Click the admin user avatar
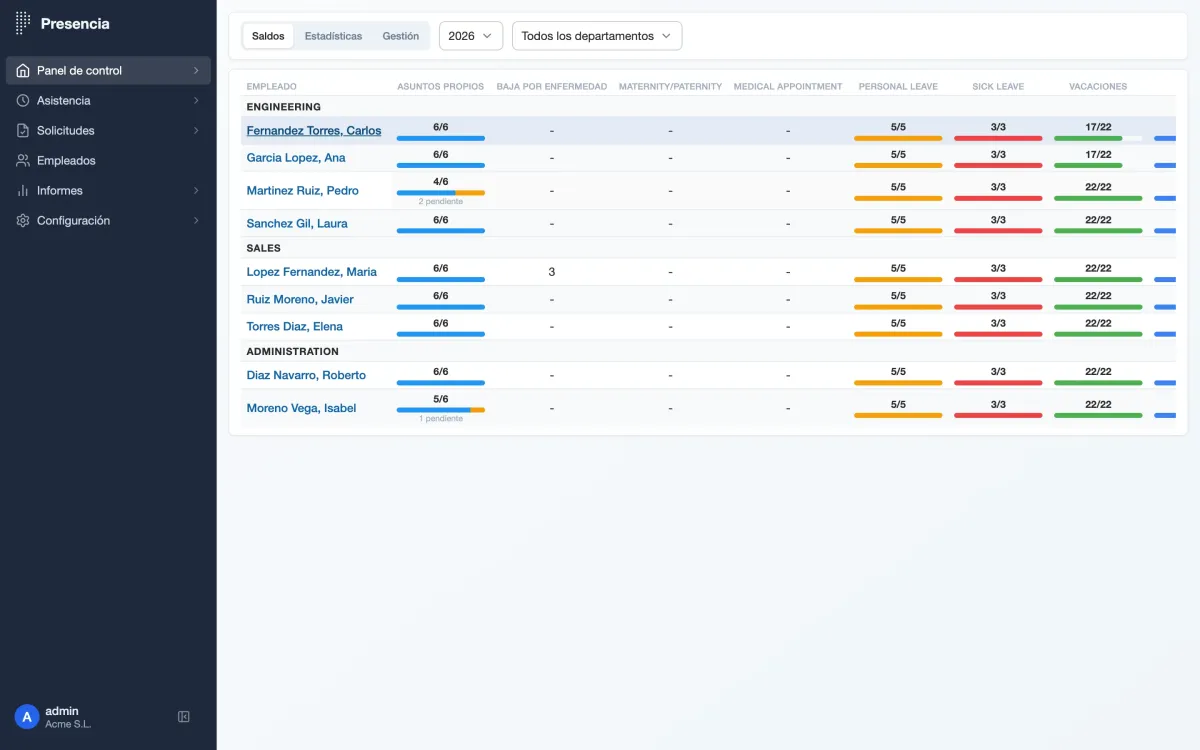This screenshot has width=1200, height=750. (x=27, y=717)
